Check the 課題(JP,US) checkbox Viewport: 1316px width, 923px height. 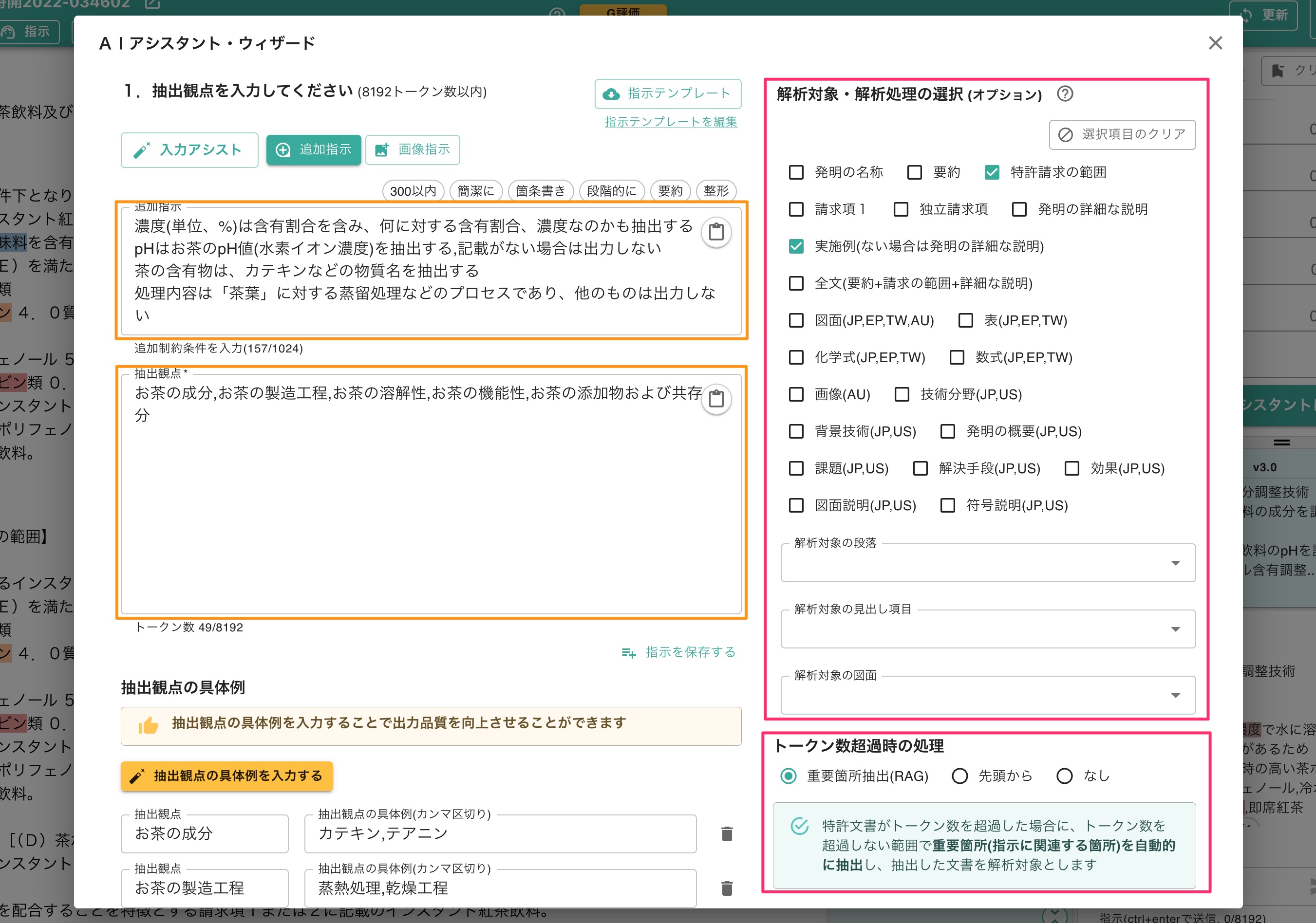click(796, 469)
